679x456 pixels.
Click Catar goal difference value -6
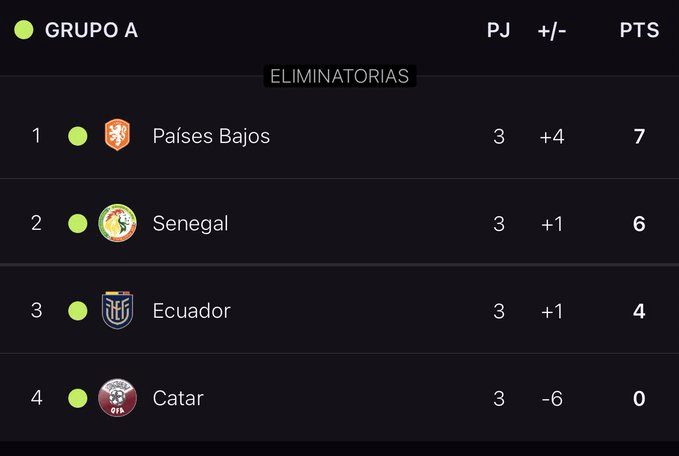pyautogui.click(x=552, y=398)
